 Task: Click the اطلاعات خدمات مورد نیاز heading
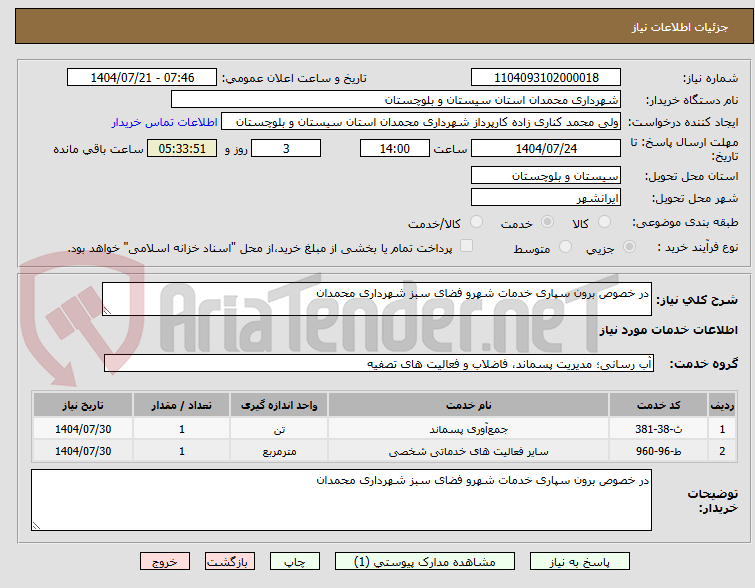(668, 330)
